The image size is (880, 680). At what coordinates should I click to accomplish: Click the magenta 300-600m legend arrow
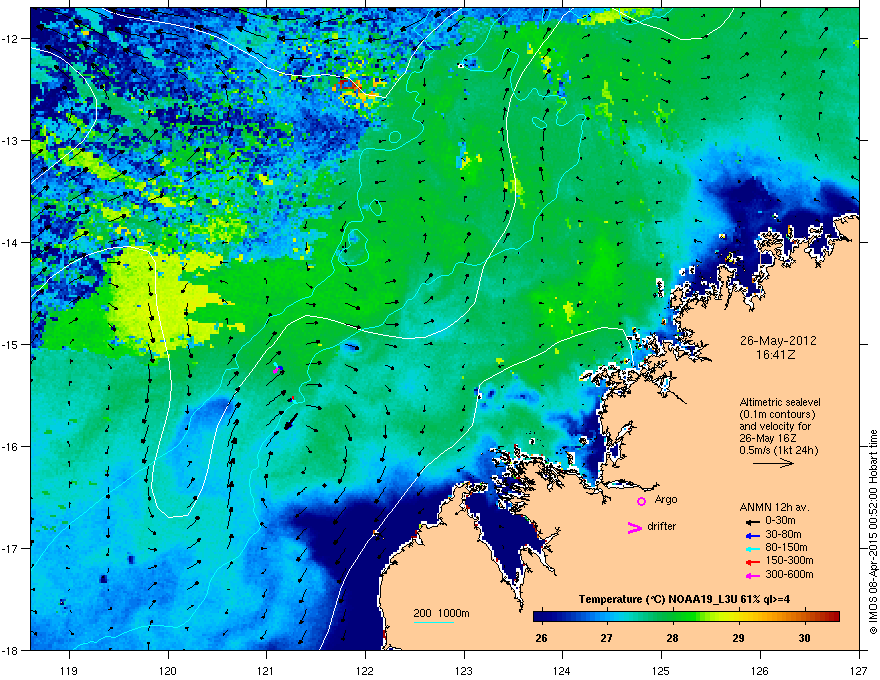pos(752,575)
